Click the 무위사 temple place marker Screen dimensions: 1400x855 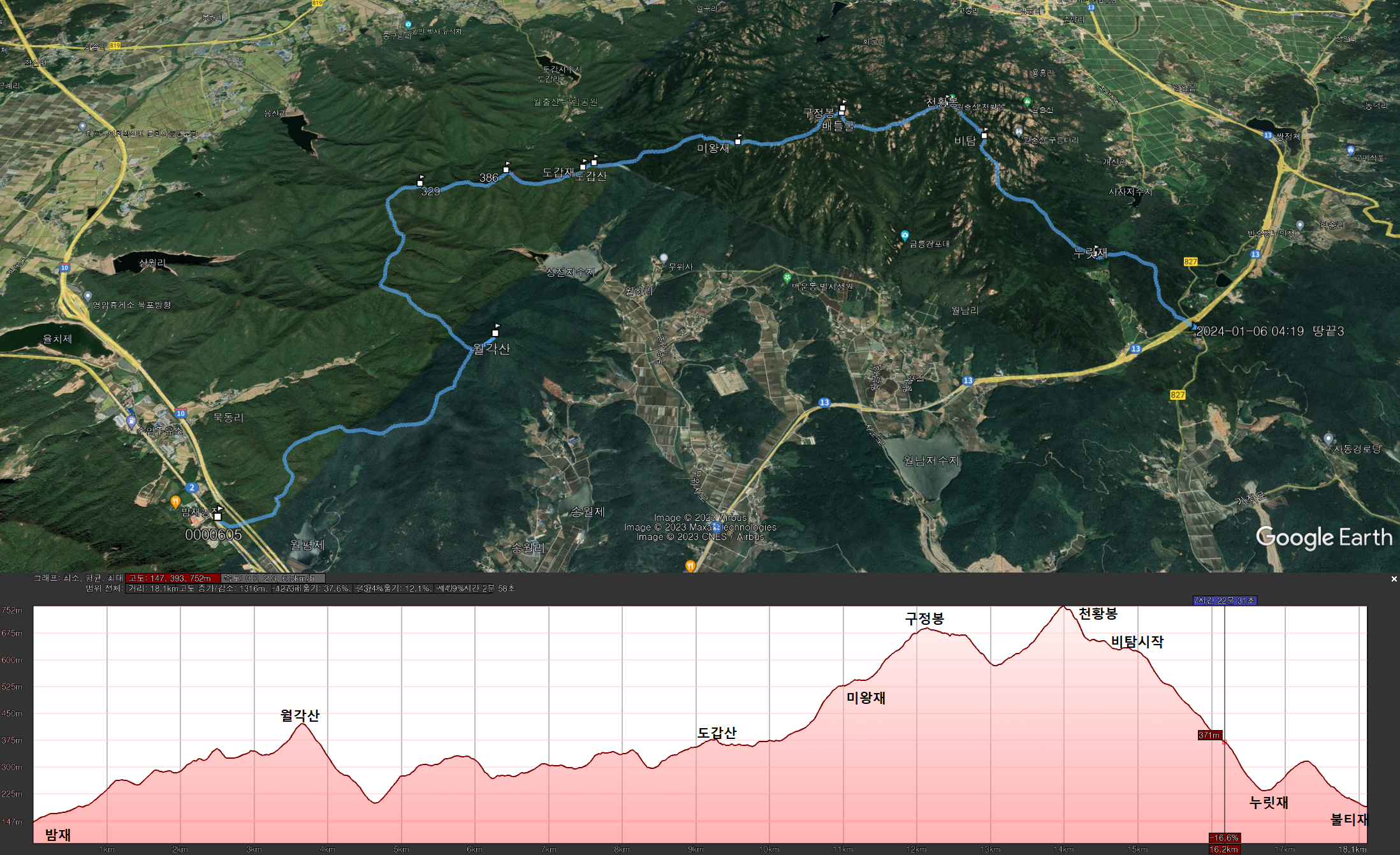point(664,258)
